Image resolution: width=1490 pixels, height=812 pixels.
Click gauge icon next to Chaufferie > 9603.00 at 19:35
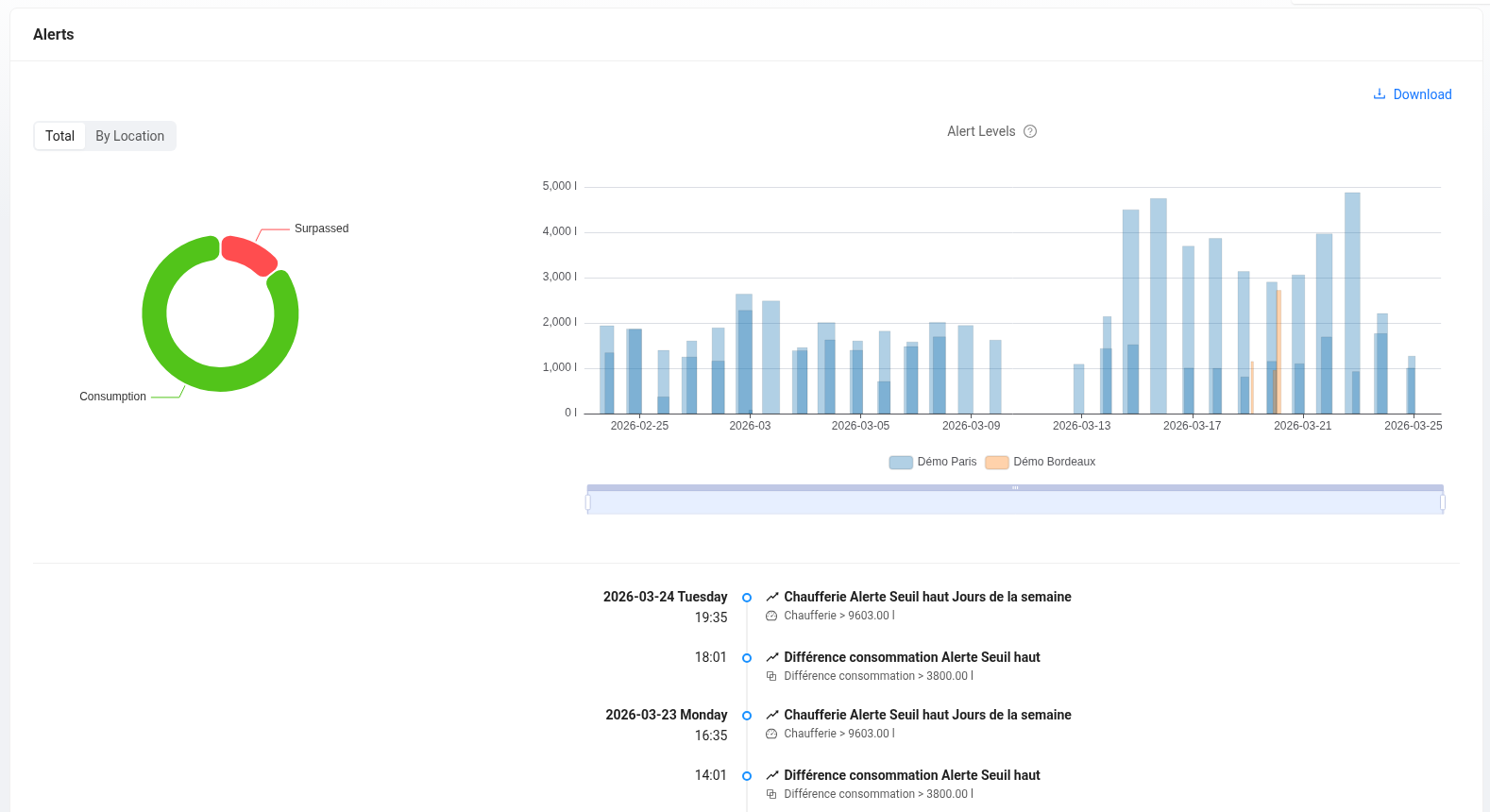(x=771, y=616)
